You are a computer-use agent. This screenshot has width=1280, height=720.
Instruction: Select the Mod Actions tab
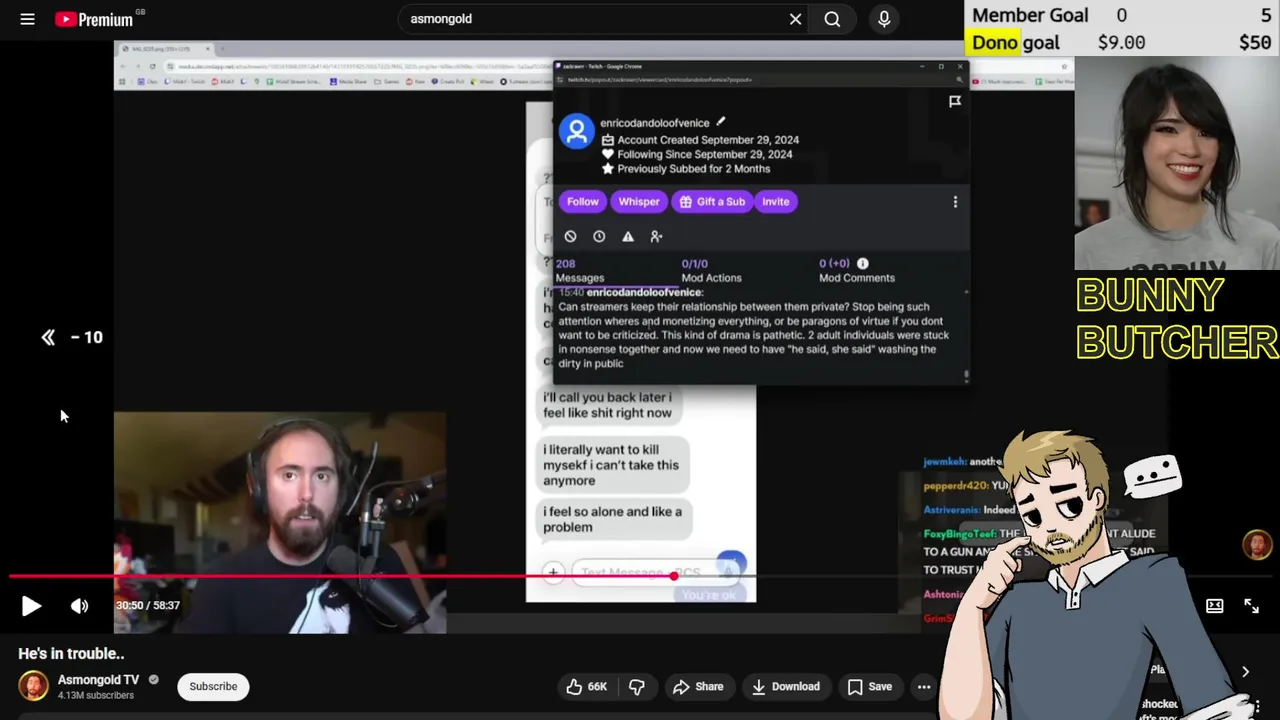coord(711,271)
